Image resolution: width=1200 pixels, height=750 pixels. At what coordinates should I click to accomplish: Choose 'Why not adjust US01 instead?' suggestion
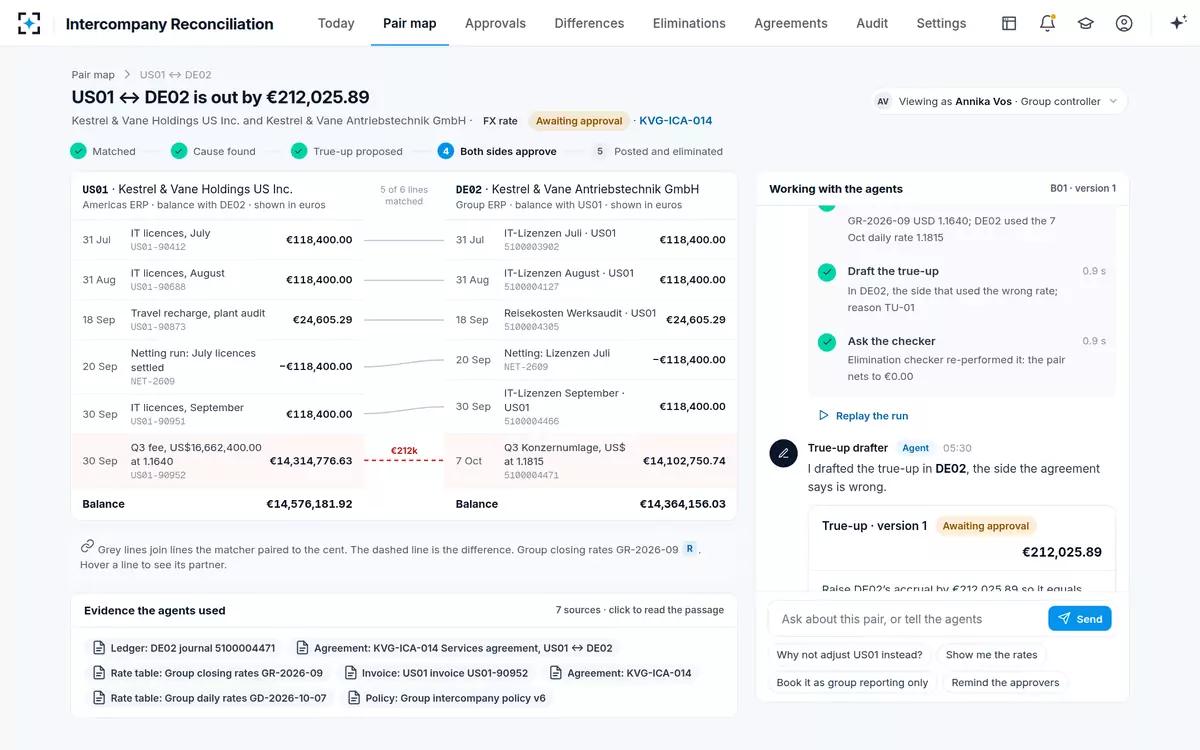tap(850, 655)
